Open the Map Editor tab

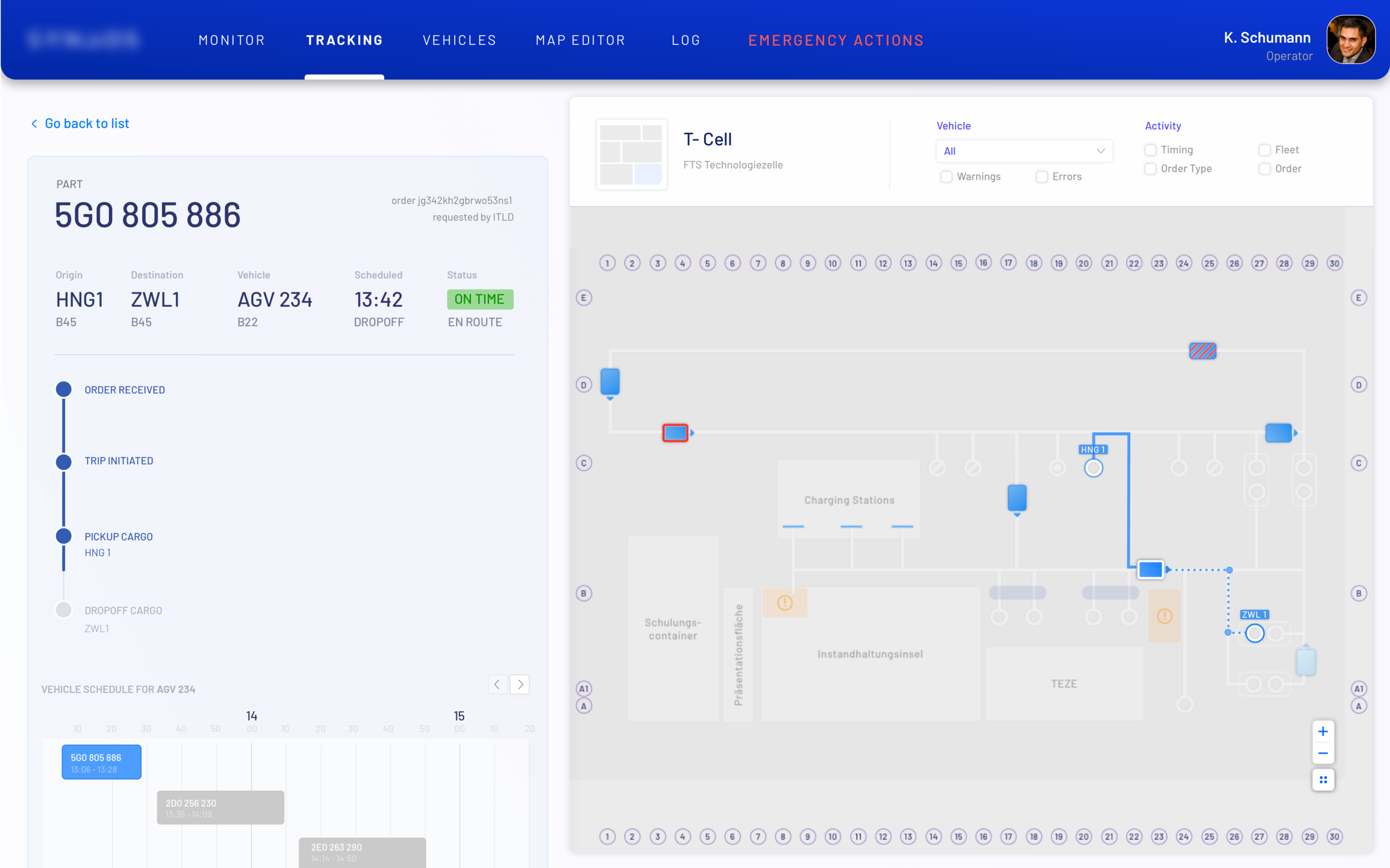[580, 40]
